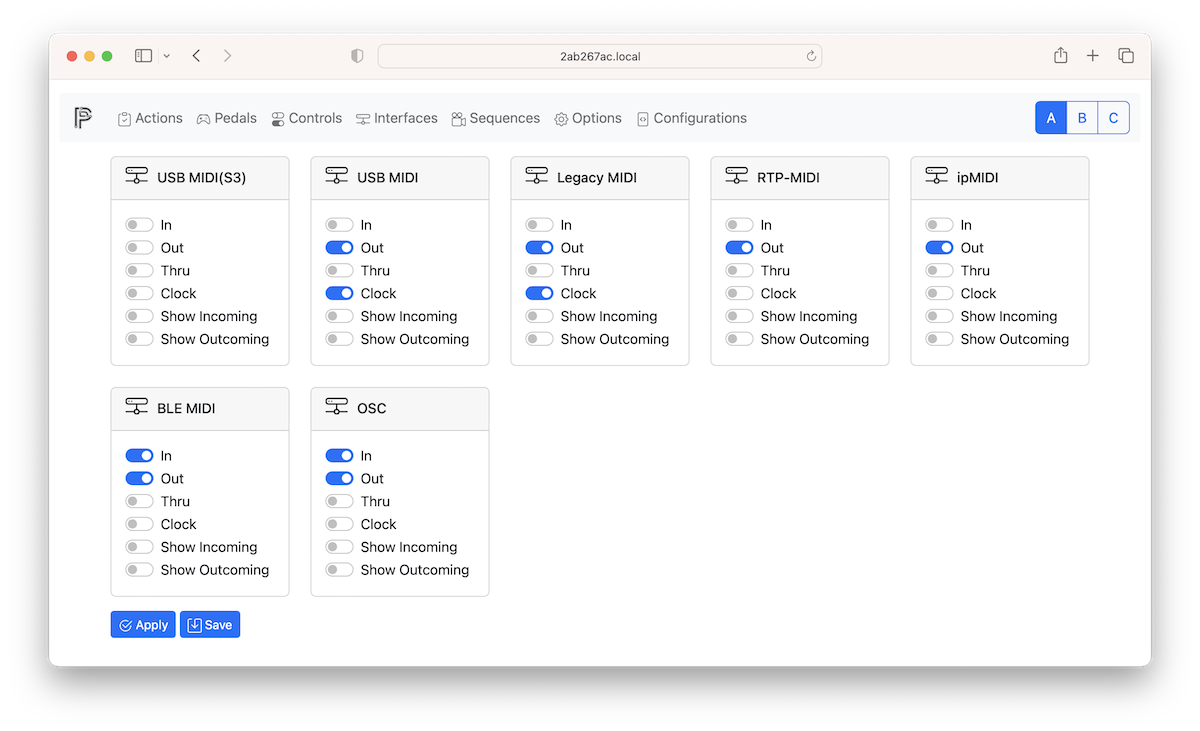The width and height of the screenshot is (1200, 731).
Task: Disable In for BLE MIDI
Action: [x=139, y=456]
